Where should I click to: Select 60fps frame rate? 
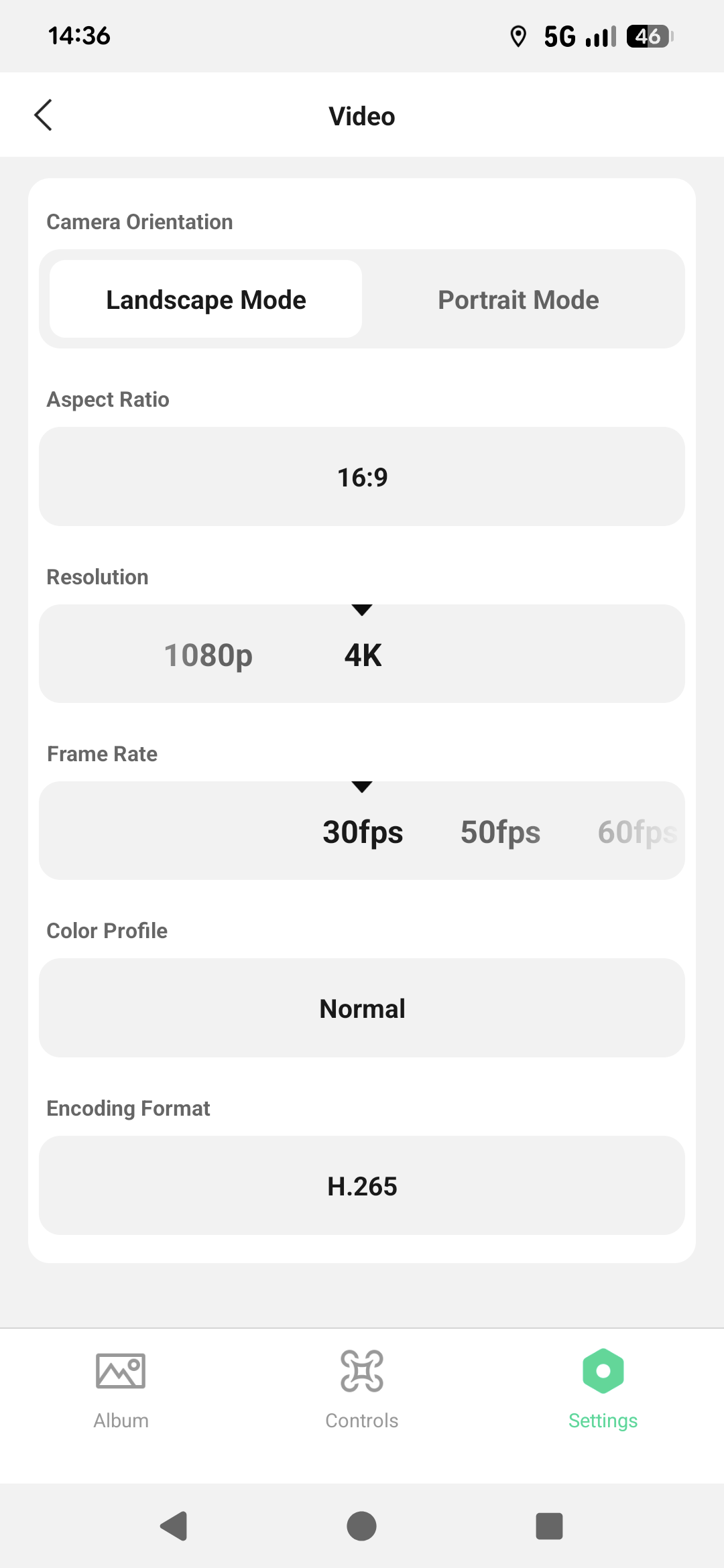637,832
